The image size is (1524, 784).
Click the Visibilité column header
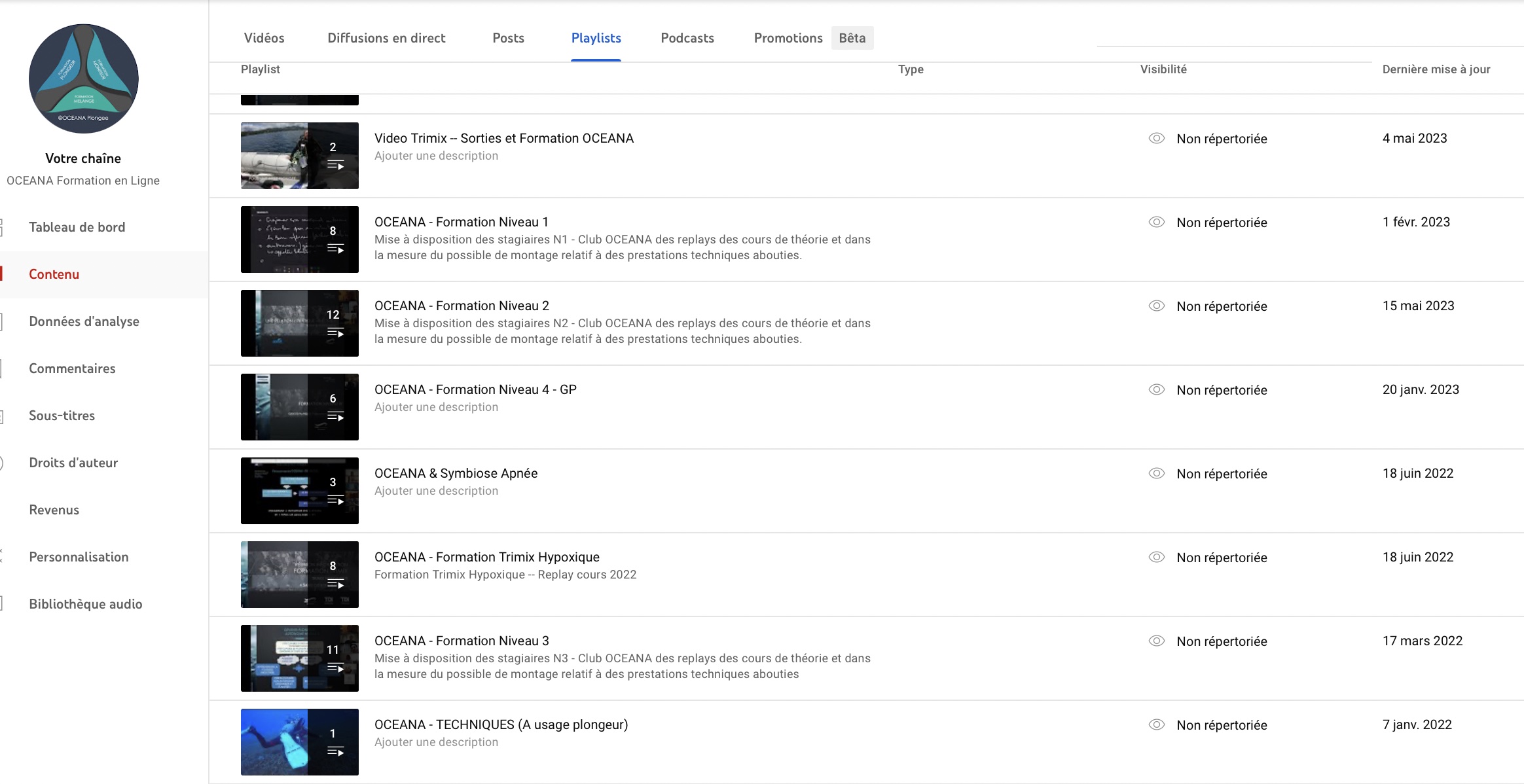pyautogui.click(x=1163, y=69)
